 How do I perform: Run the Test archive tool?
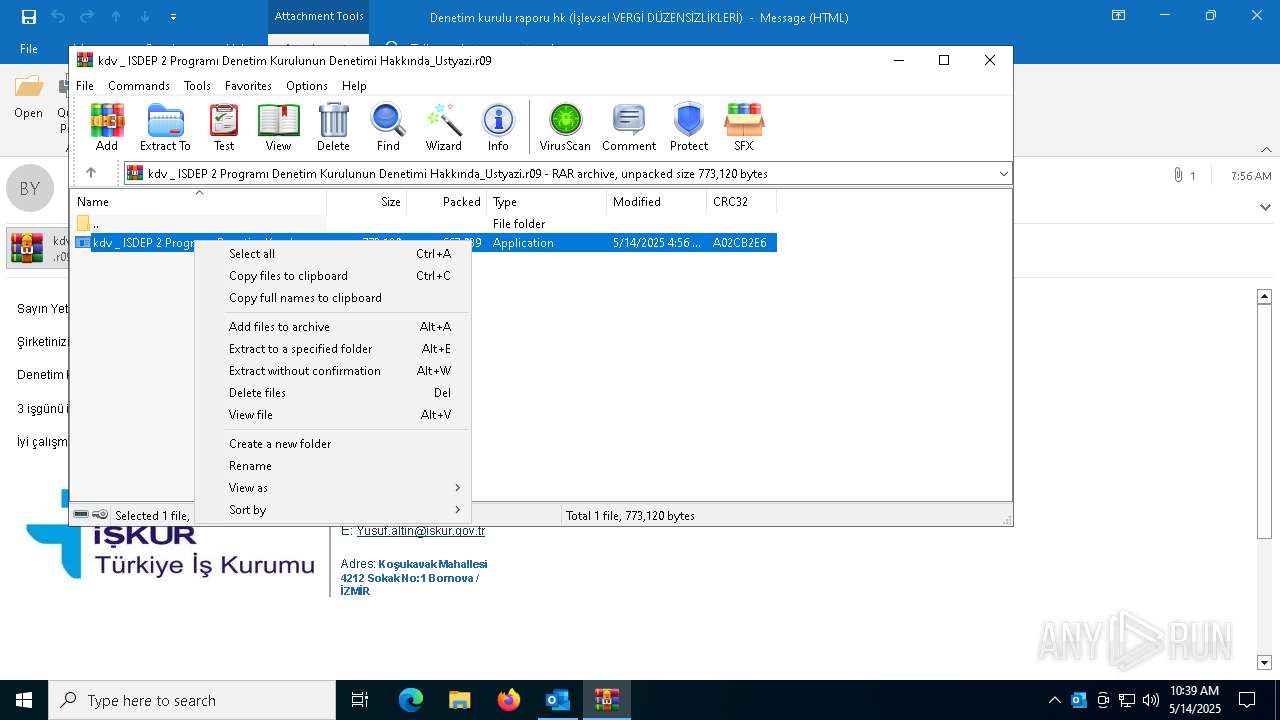[x=224, y=127]
